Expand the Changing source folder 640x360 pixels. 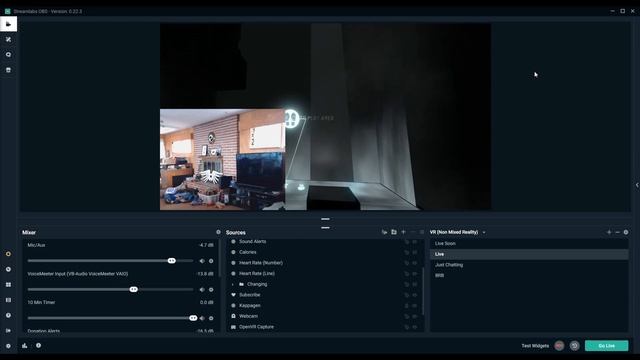coord(233,284)
